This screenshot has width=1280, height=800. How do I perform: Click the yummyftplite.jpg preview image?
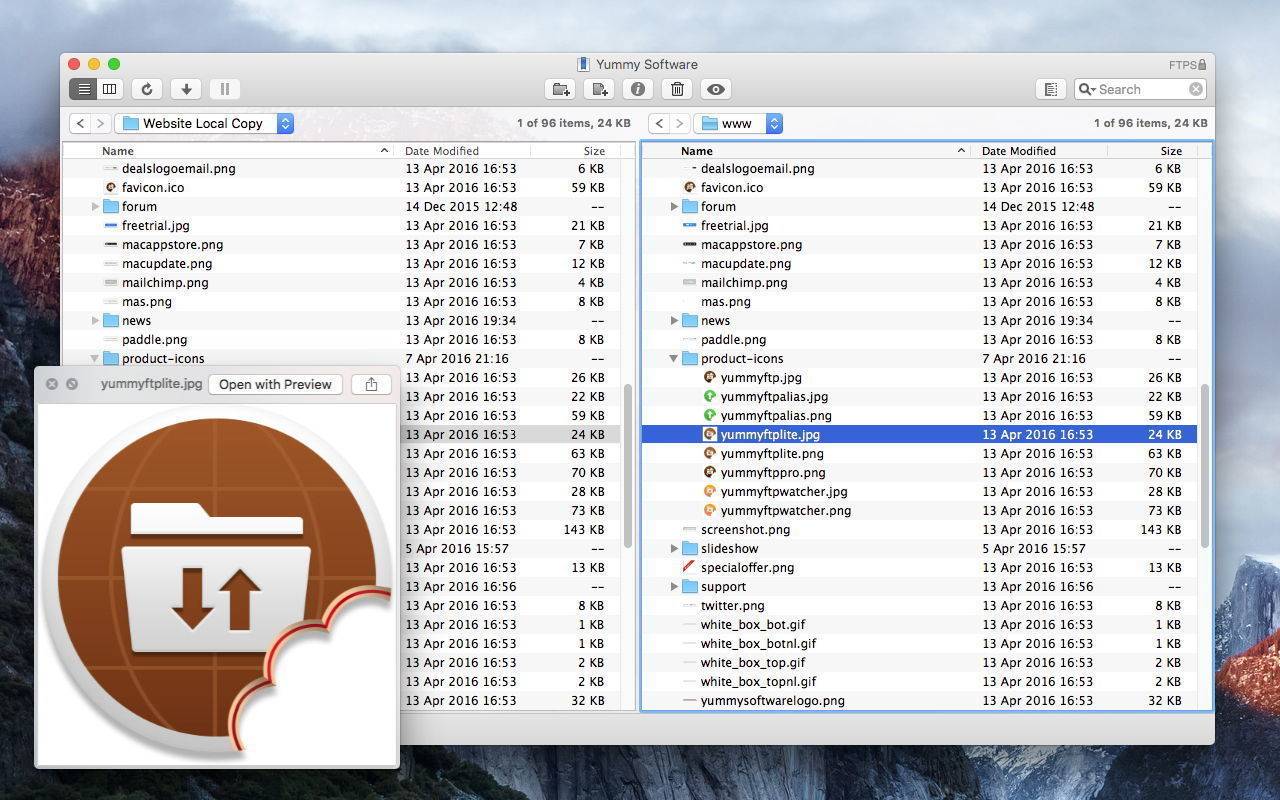tap(218, 584)
